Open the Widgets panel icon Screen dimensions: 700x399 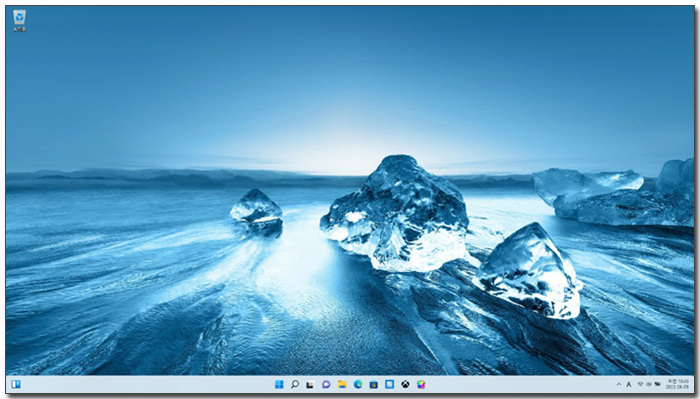tap(16, 384)
